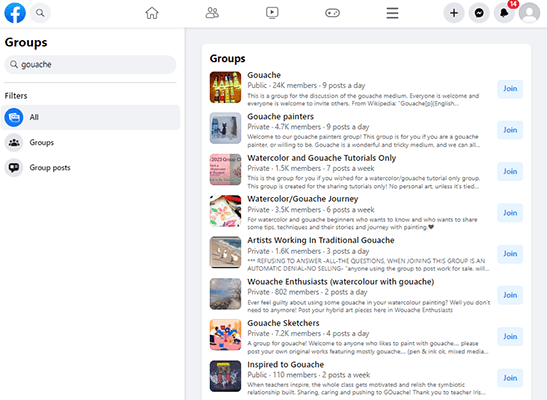Screen dimensions: 547x400
Task: Click the plus Create icon
Action: point(454,13)
